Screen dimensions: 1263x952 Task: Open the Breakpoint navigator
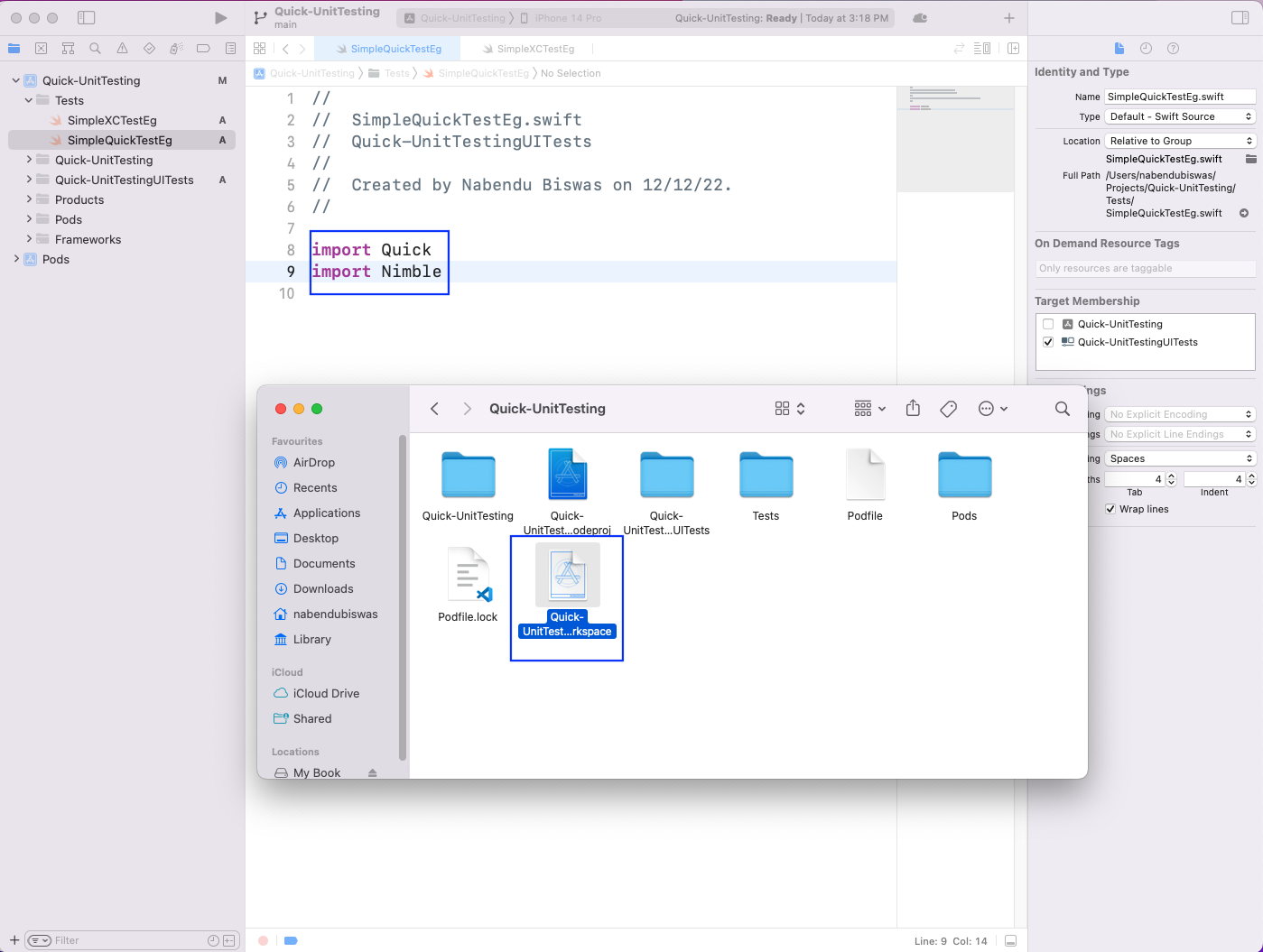click(x=203, y=49)
